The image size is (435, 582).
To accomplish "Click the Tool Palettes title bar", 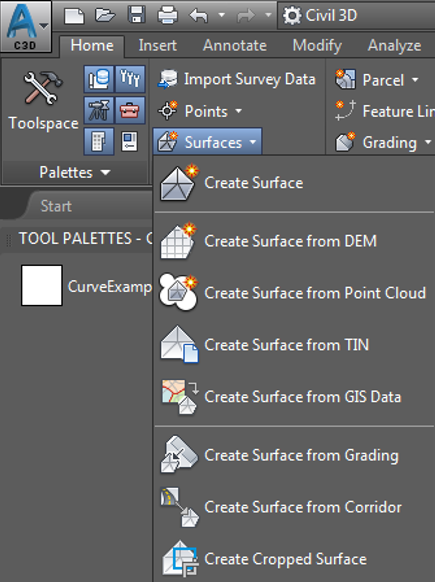I will tap(77, 238).
